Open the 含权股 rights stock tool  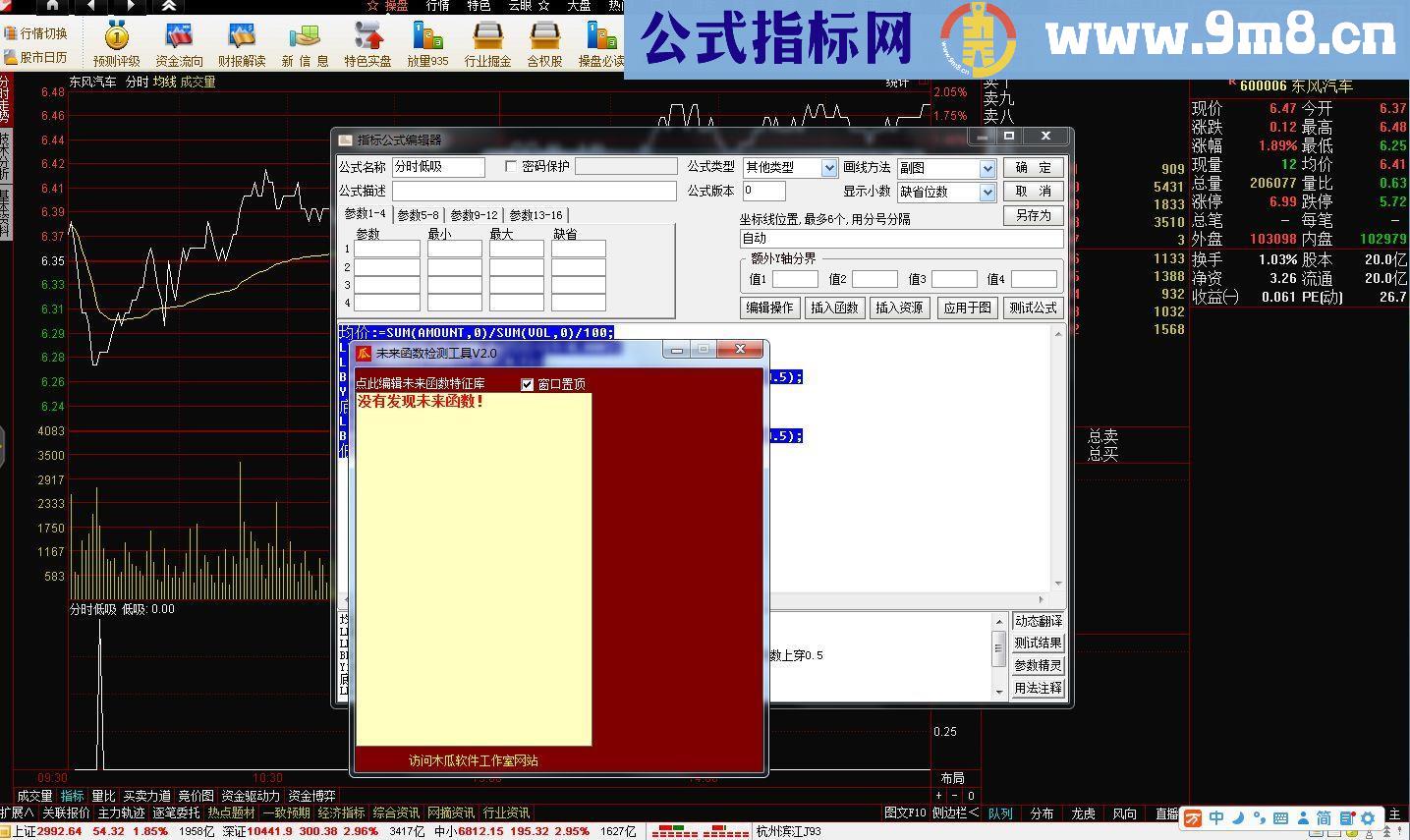click(543, 41)
